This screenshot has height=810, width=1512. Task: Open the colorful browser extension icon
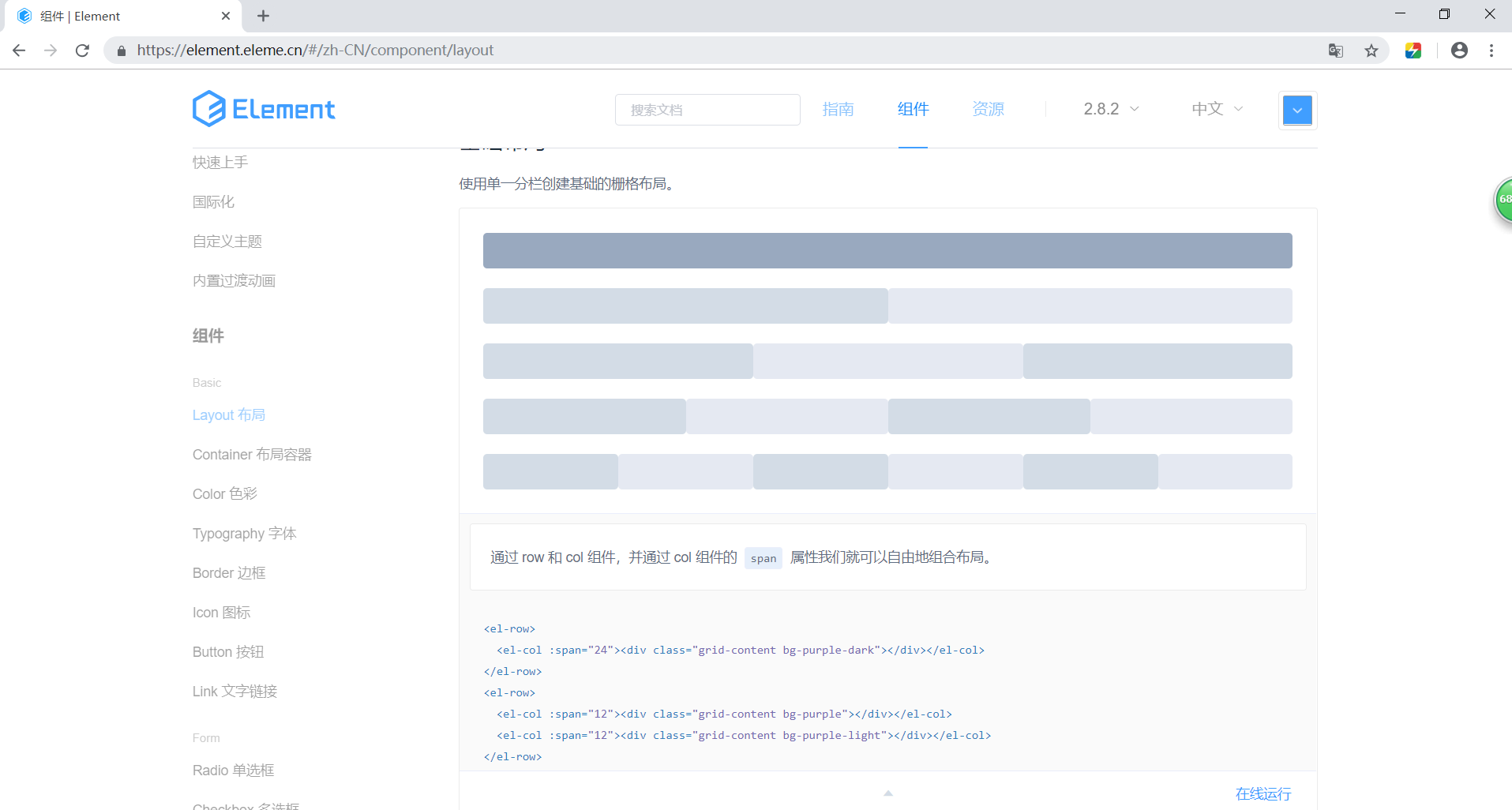[1413, 51]
